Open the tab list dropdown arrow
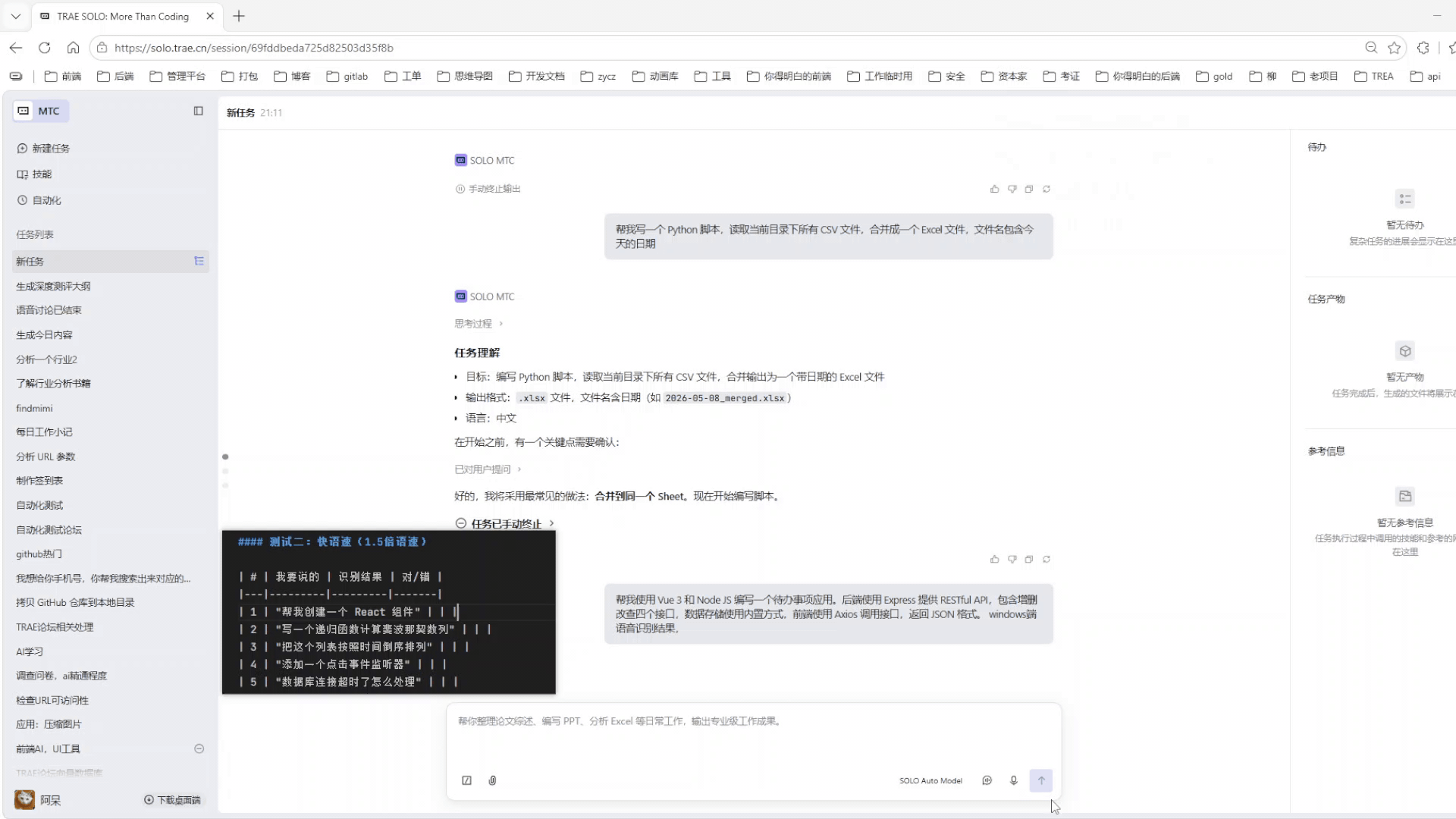Screen dimensions: 1456x819 point(16,16)
